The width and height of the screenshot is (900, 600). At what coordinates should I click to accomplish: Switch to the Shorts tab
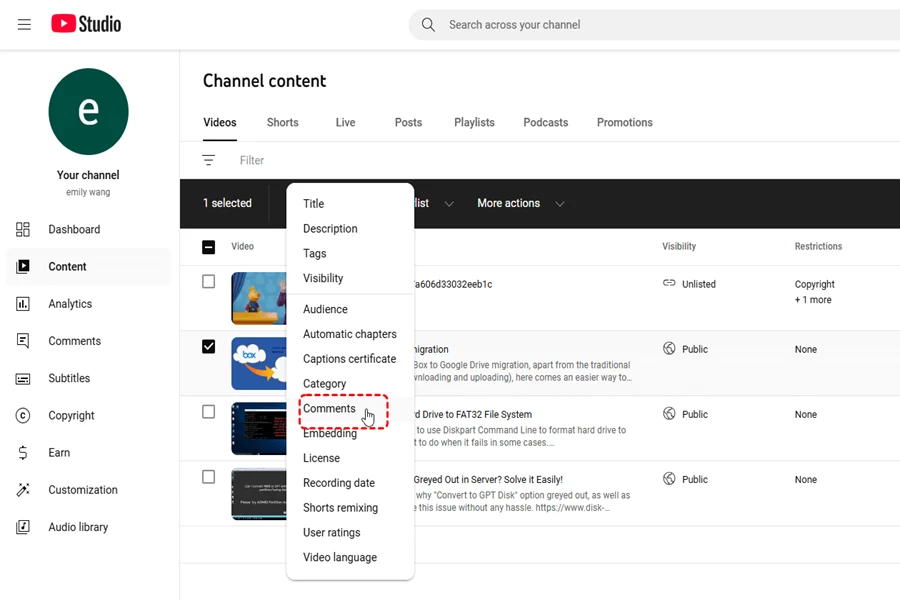tap(282, 122)
